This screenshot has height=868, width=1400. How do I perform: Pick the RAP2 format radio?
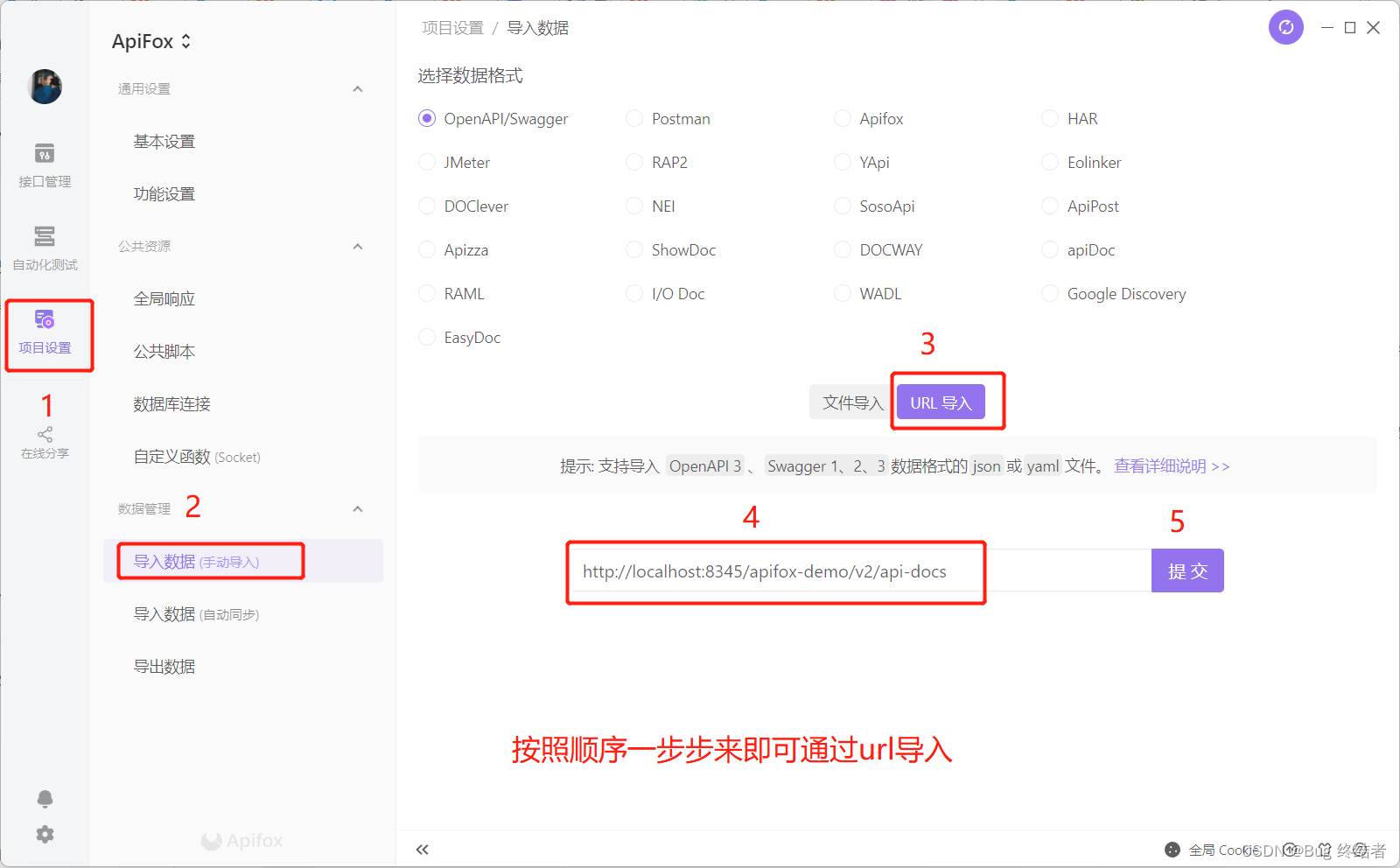coord(634,162)
